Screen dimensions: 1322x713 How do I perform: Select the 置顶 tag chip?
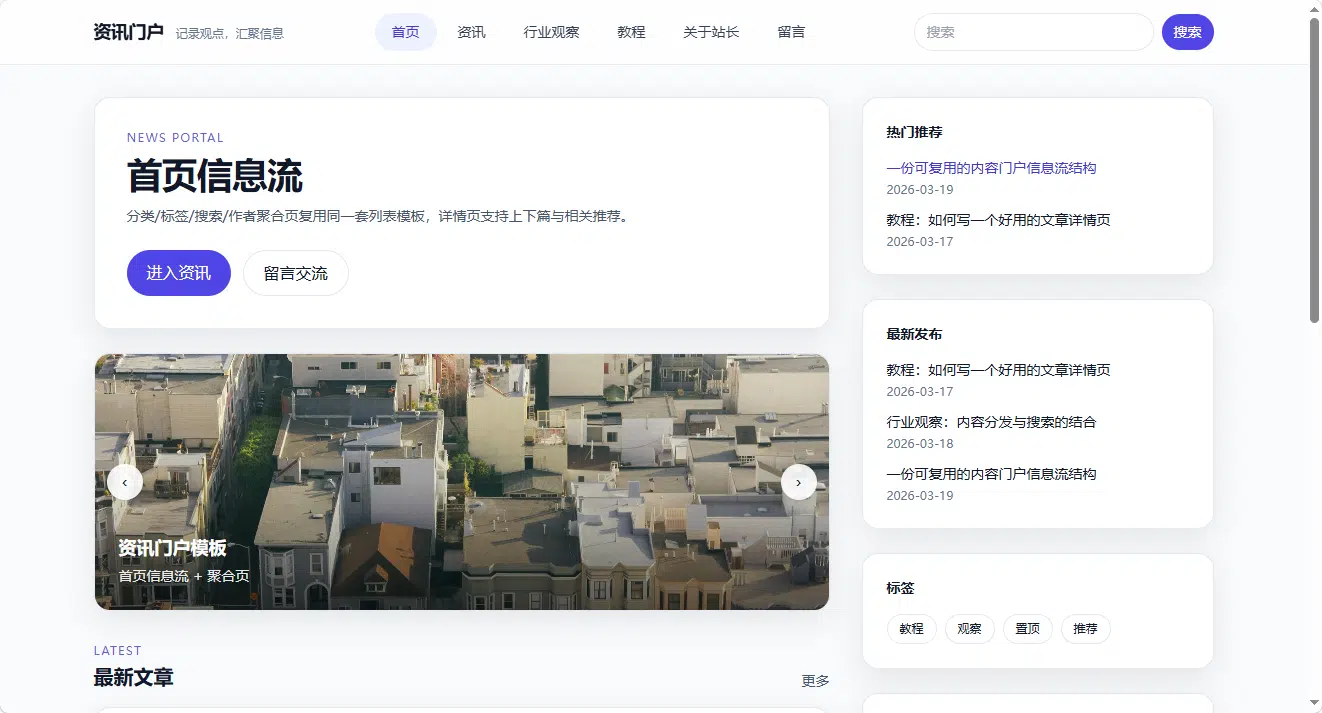click(1027, 629)
